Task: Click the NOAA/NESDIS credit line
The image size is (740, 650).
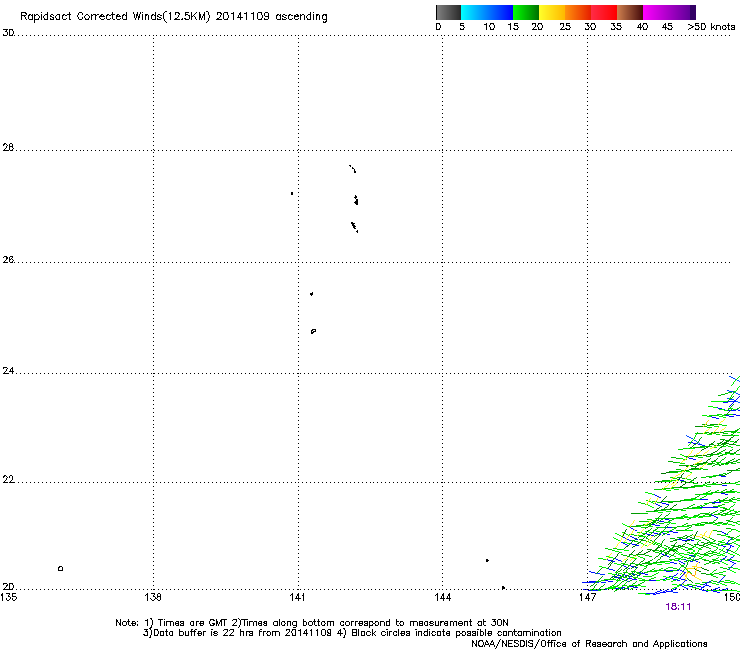Action: [x=589, y=644]
